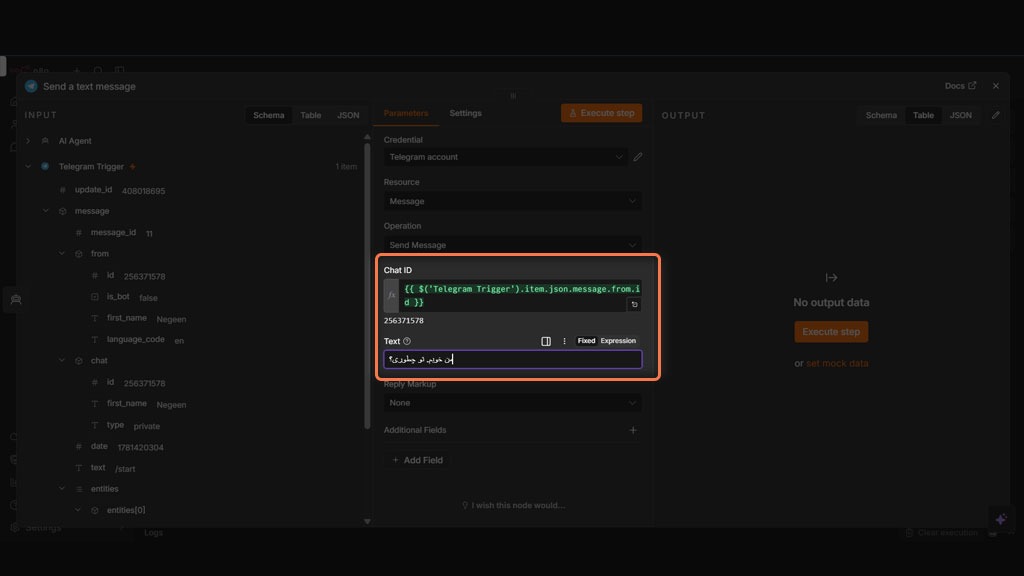Switch input view to Schema
This screenshot has height=576, width=1024.
268,115
